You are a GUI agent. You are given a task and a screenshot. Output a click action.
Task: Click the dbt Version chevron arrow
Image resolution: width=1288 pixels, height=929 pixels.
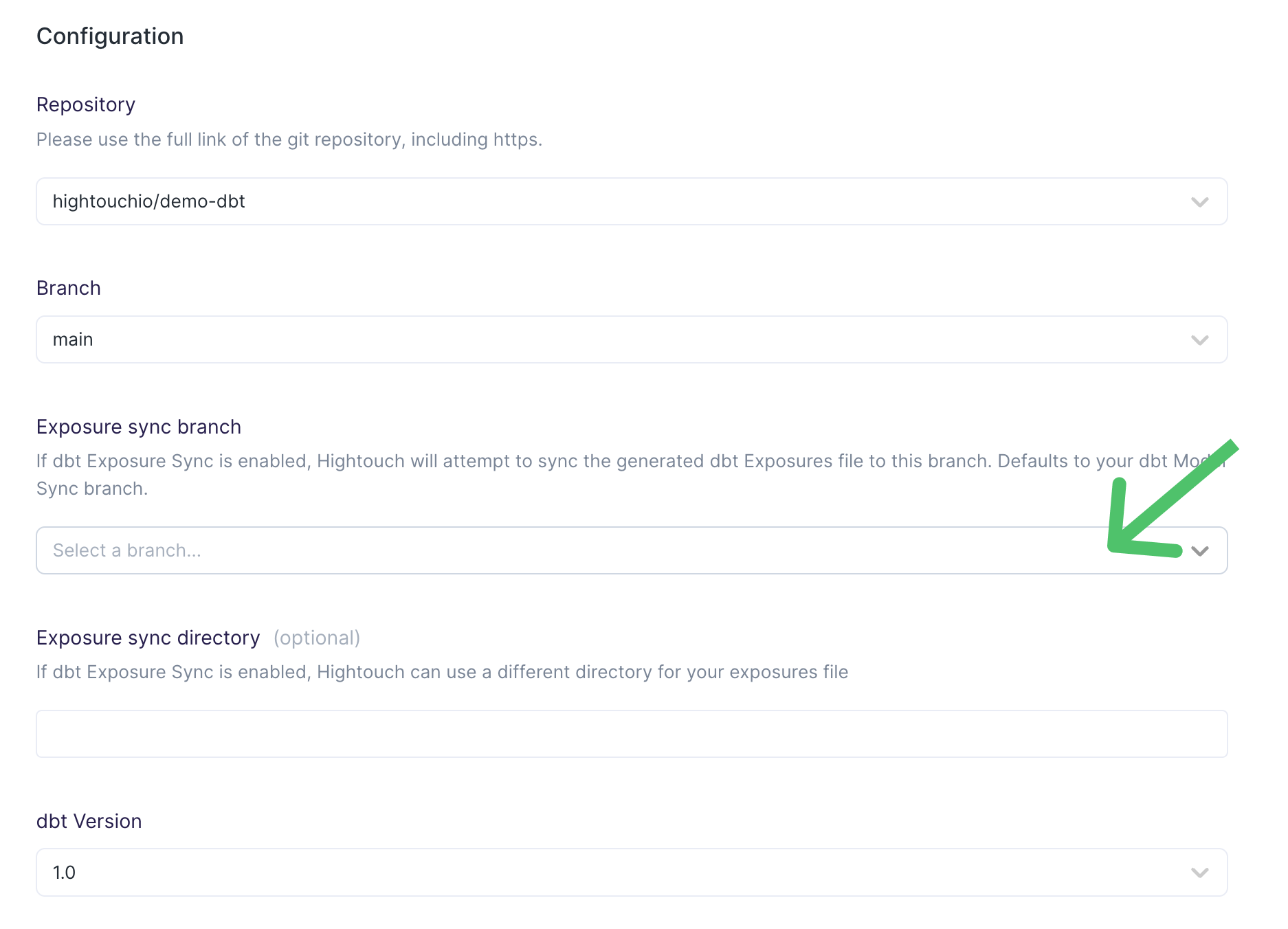1199,873
